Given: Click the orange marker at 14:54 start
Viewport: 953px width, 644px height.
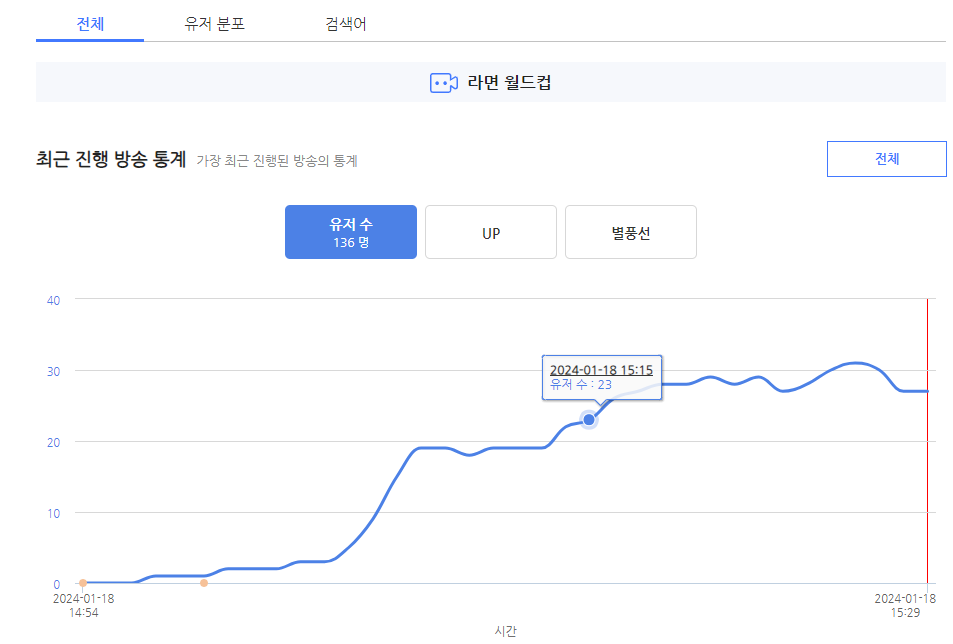Looking at the screenshot, I should tap(83, 583).
